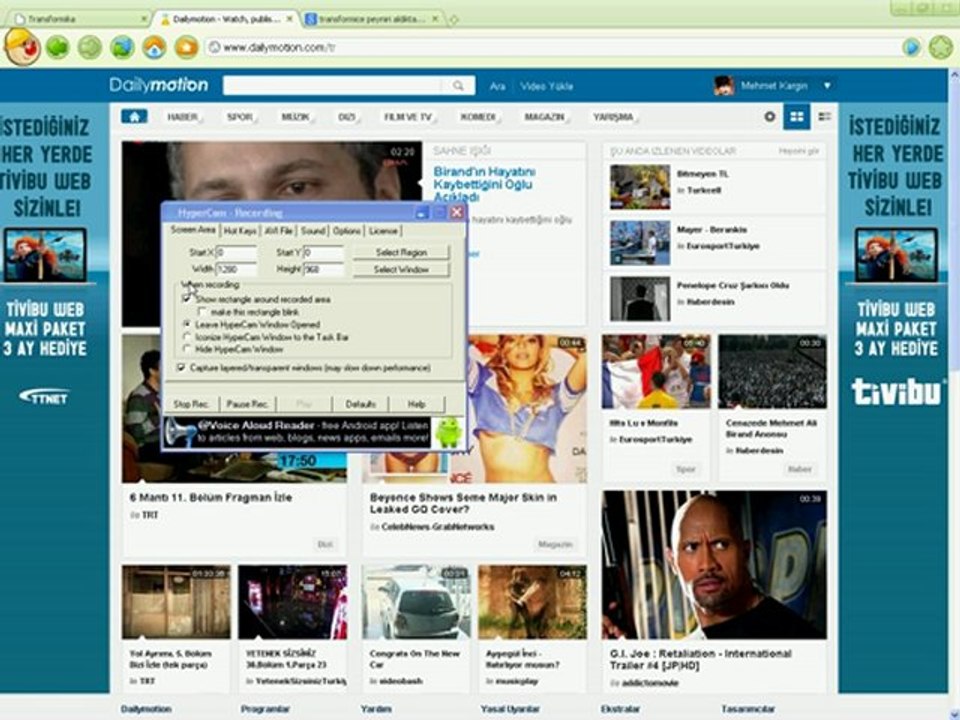Screen dimensions: 960x720
Task: Toggle Show rectangle around recorded area
Action: (187, 299)
